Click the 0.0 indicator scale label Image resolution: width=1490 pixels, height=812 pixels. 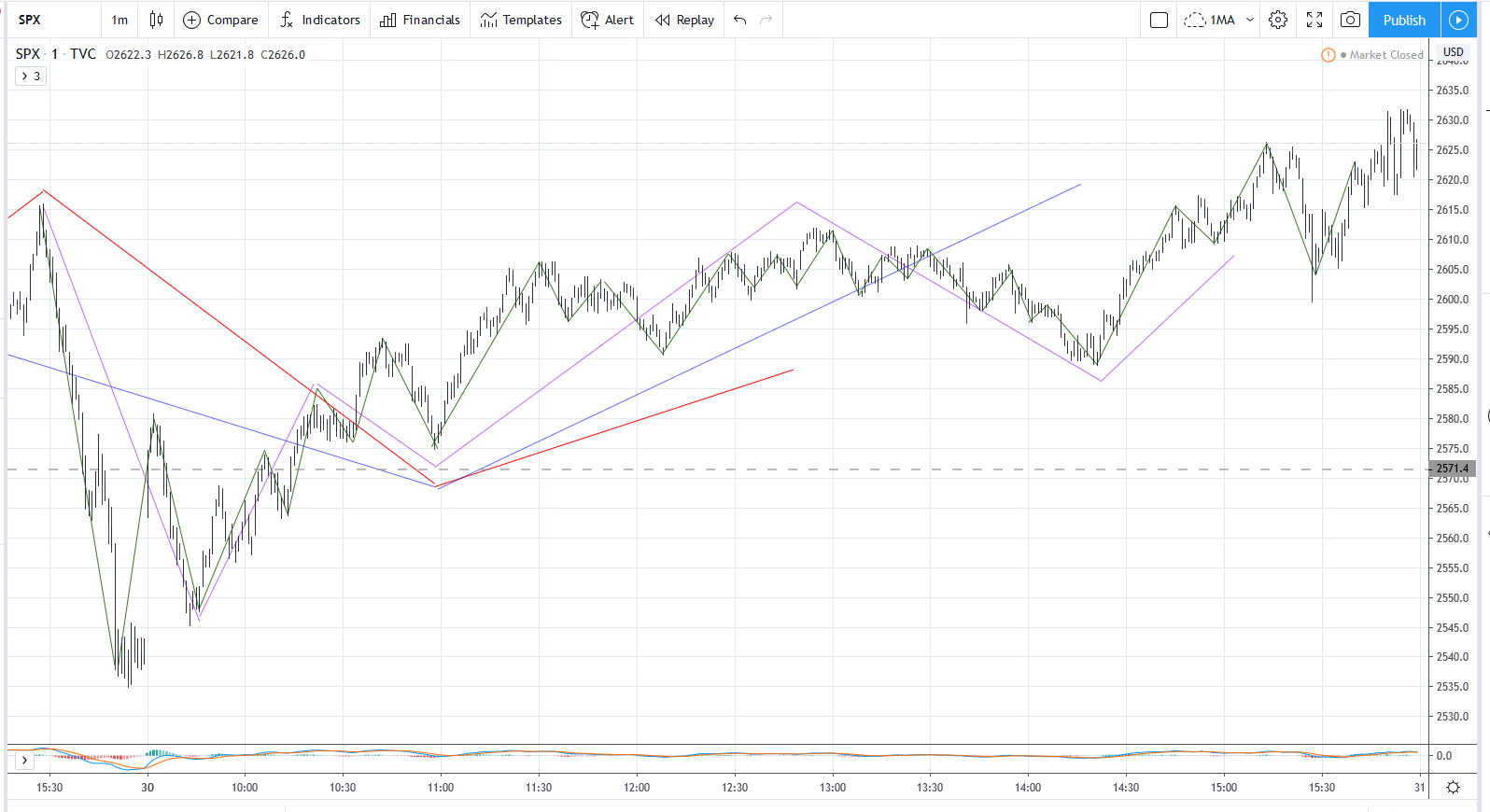point(1444,756)
